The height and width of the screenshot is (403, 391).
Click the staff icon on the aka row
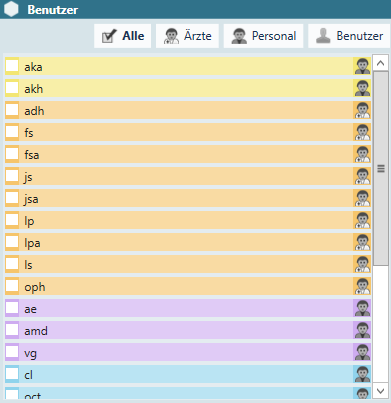tap(362, 66)
